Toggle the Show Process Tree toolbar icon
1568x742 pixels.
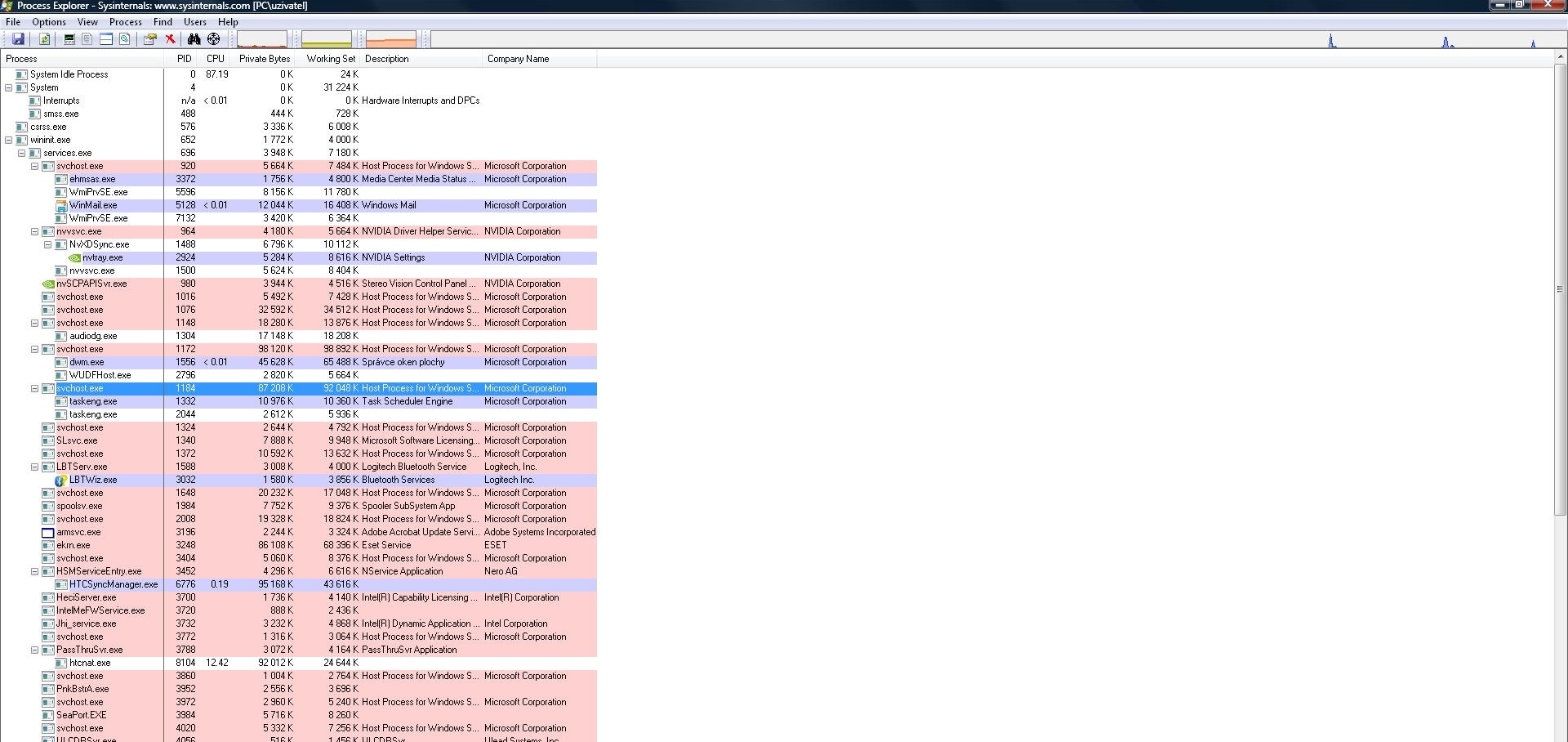point(87,39)
